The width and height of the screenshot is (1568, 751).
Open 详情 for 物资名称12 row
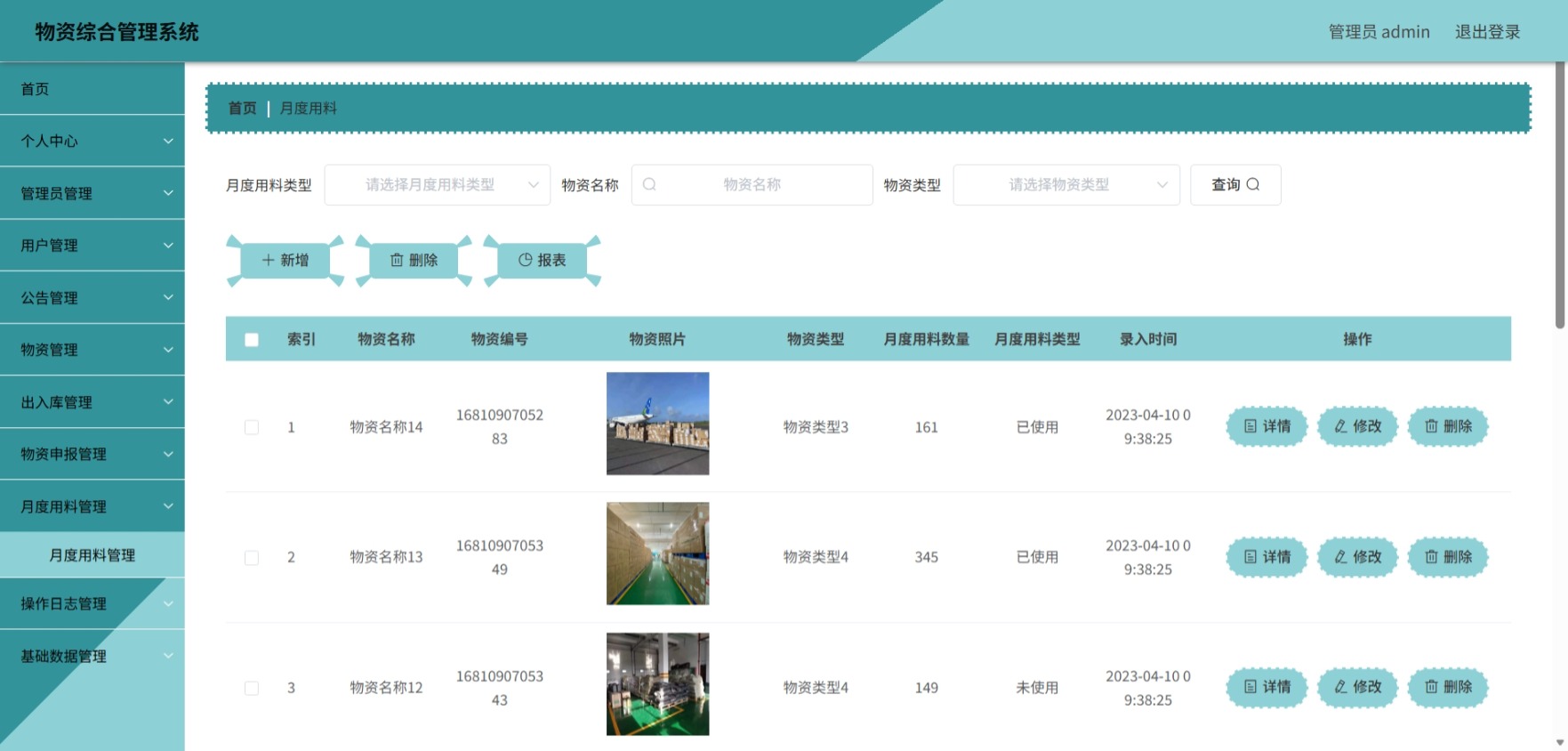(1266, 687)
